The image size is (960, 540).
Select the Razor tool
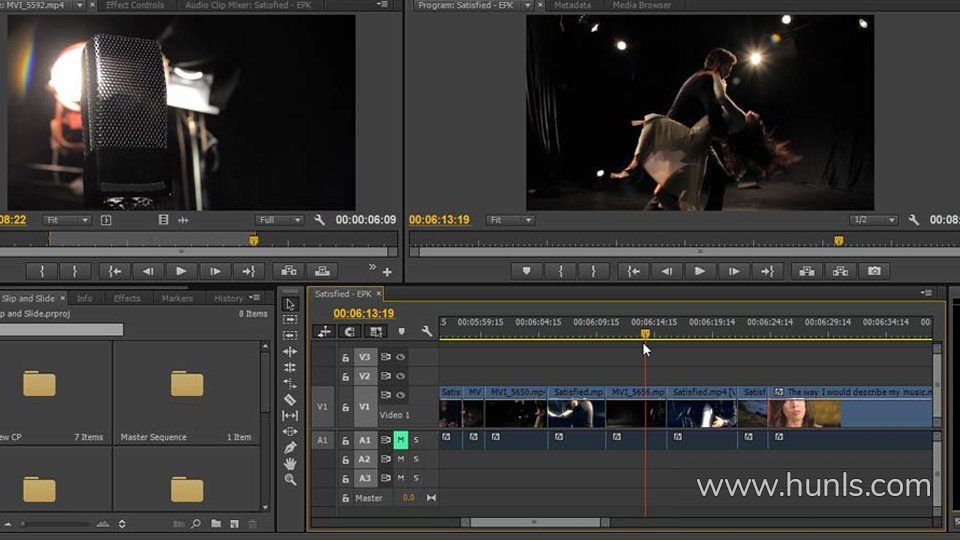290,400
